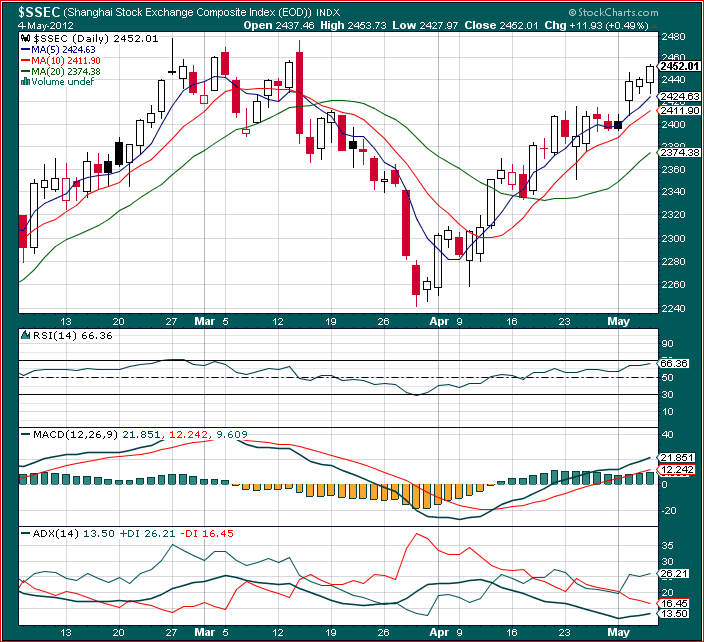Viewport: 704px width, 642px height.
Task: Click the green up-arrow beside the change
Action: tap(654, 26)
